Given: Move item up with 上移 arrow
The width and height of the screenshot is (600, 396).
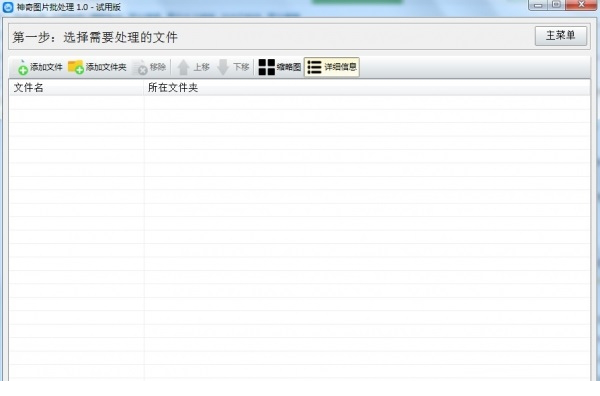Looking at the screenshot, I should (183, 67).
